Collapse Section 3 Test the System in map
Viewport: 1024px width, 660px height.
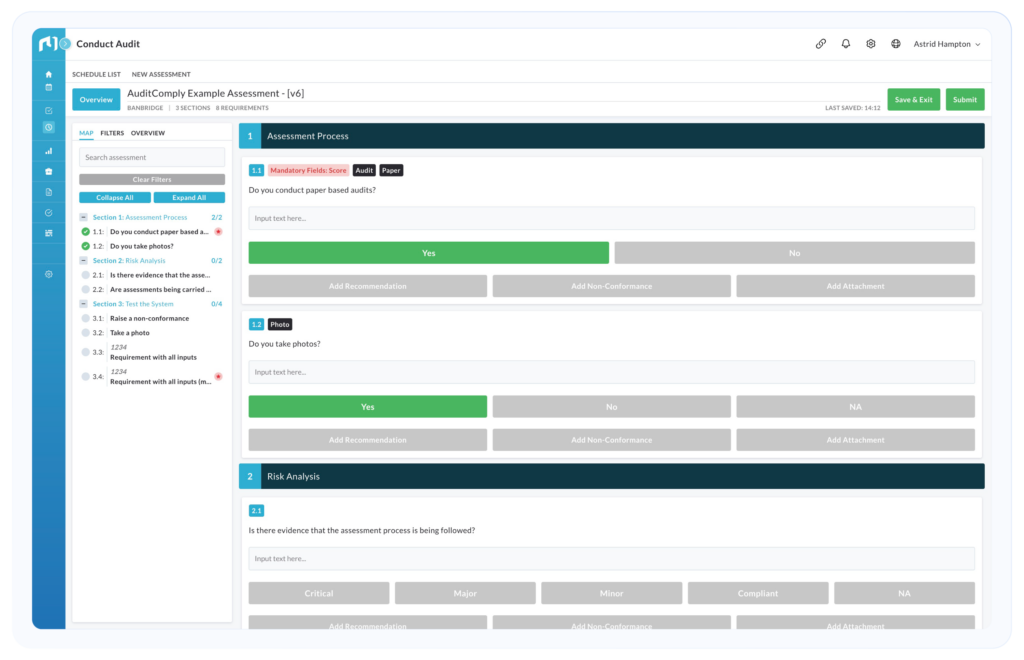(84, 304)
